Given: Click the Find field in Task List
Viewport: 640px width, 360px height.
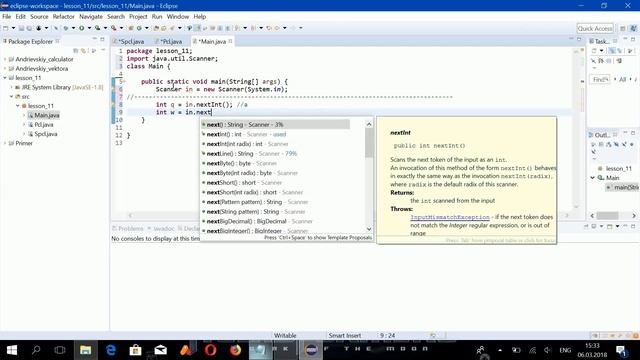Looking at the screenshot, I should click(600, 80).
